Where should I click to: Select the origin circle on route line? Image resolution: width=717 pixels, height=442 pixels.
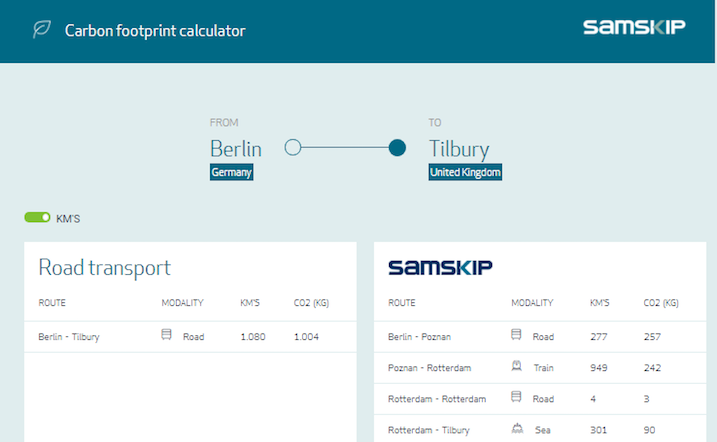click(x=293, y=148)
